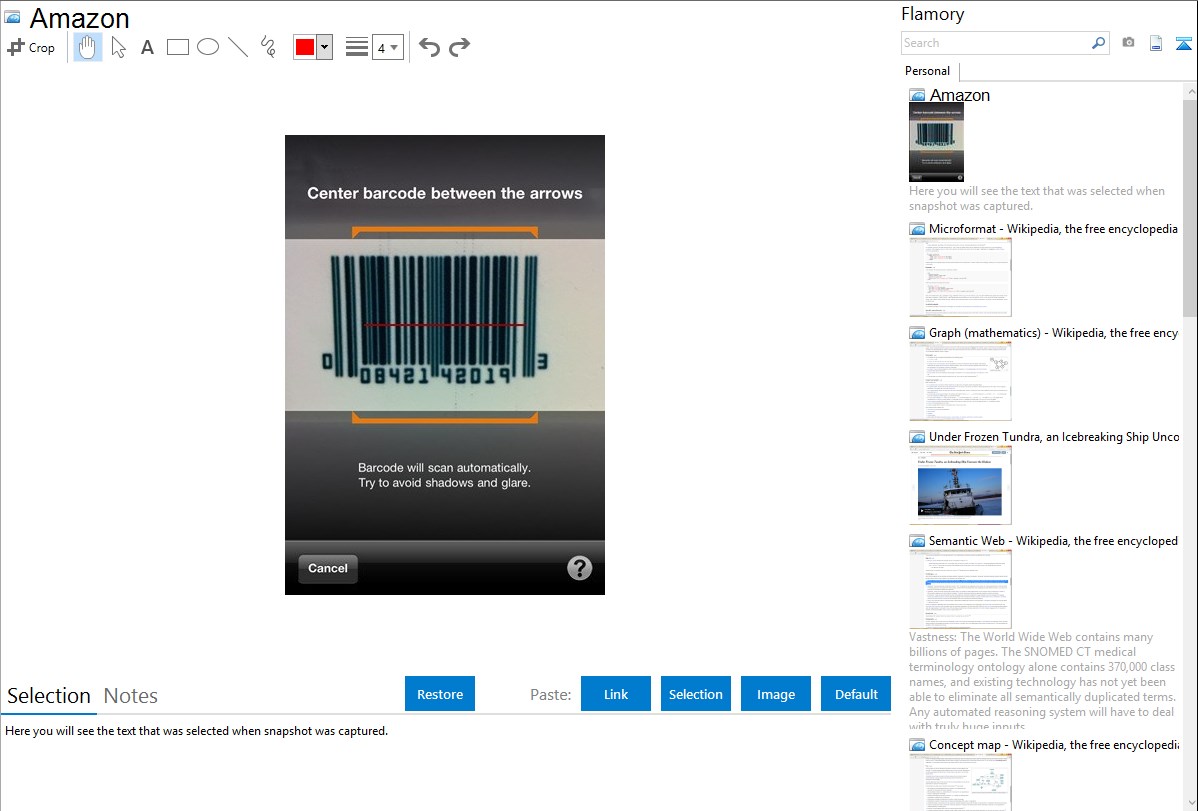
Task: Click the blue collapse panel icon
Action: point(1183,43)
